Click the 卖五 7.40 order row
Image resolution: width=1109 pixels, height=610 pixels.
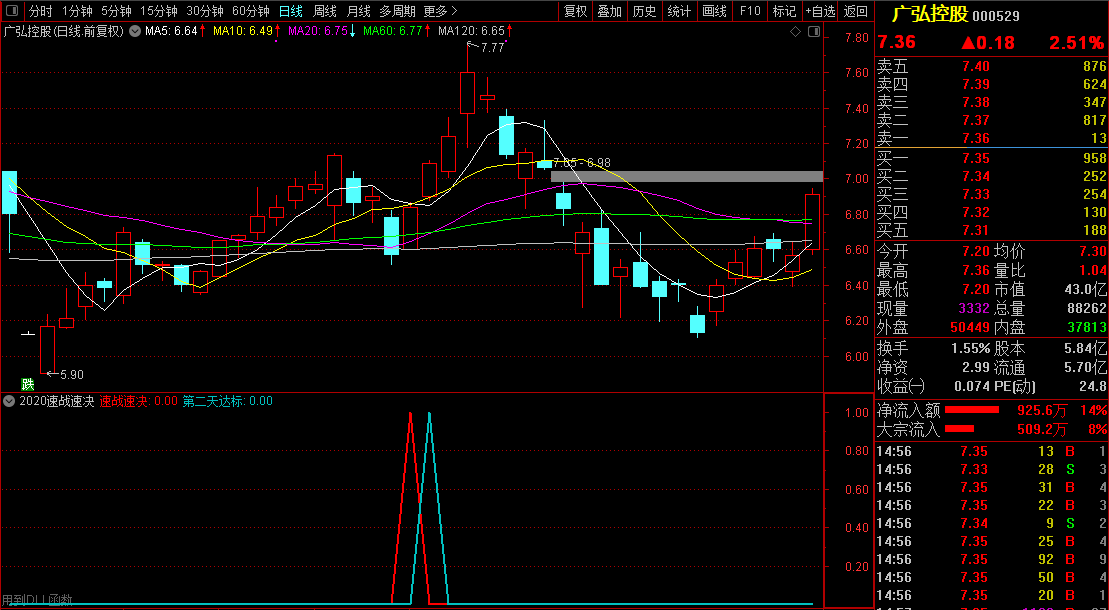(x=991, y=67)
